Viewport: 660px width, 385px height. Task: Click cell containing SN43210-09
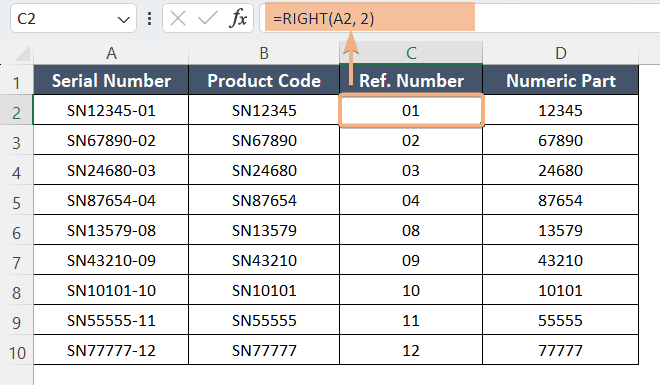111,260
